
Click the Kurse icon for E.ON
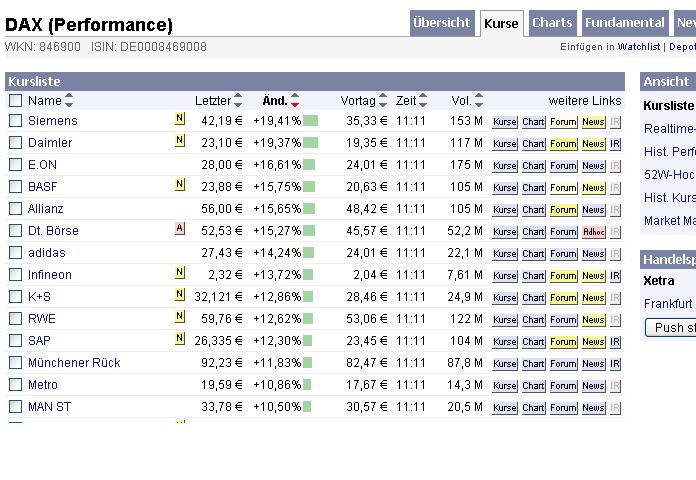click(x=504, y=165)
